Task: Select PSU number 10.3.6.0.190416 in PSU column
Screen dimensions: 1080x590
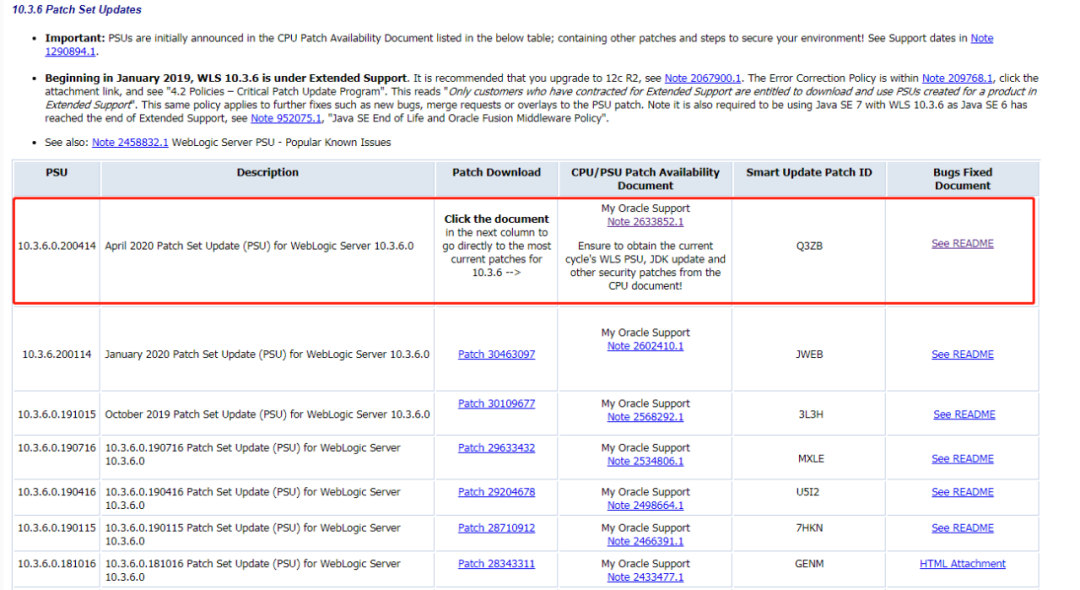Action: pyautogui.click(x=56, y=492)
